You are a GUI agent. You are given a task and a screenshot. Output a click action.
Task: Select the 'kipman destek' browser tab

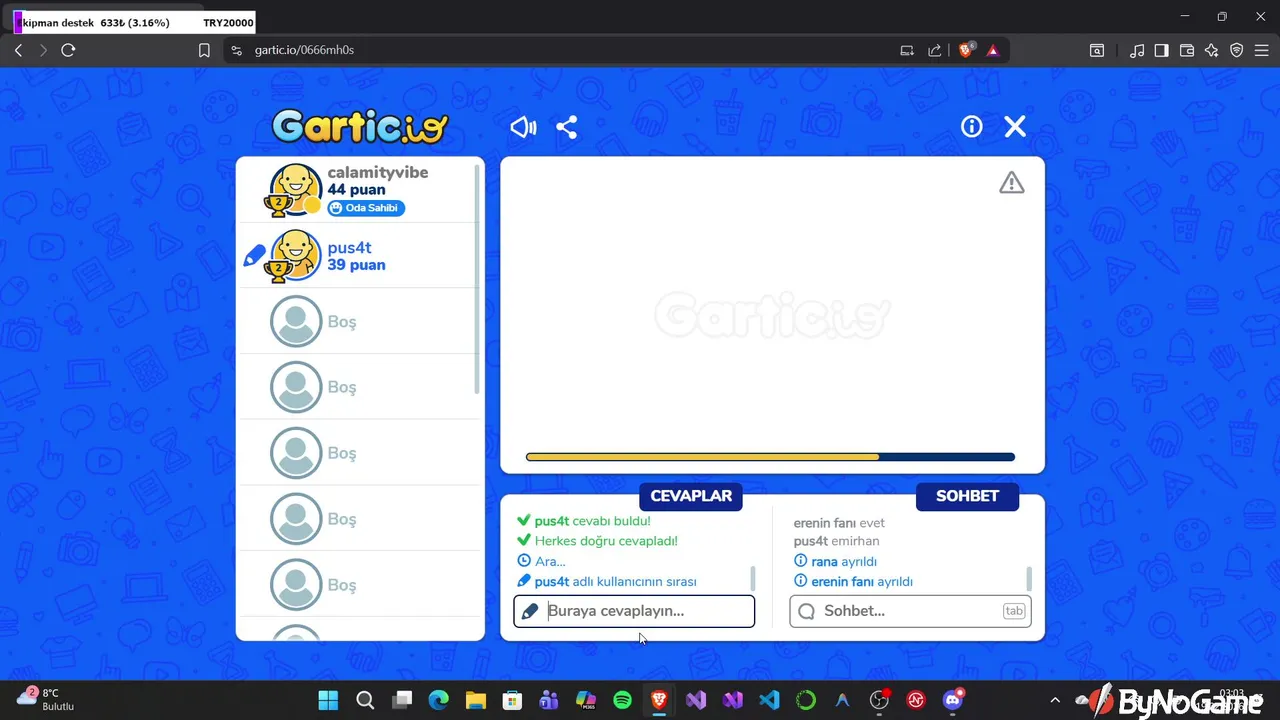(134, 22)
